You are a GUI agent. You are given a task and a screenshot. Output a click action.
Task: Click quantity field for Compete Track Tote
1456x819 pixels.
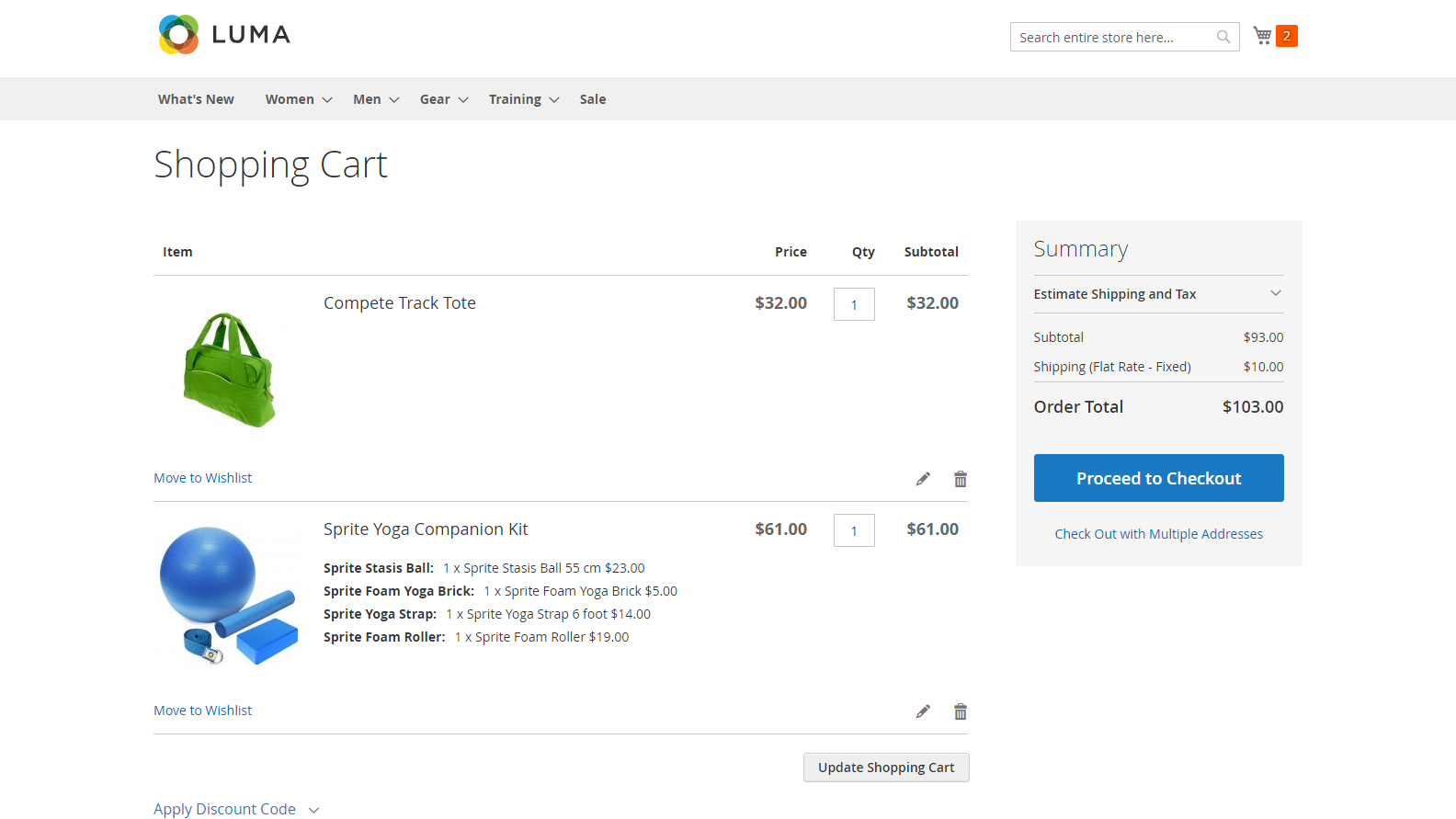[854, 304]
